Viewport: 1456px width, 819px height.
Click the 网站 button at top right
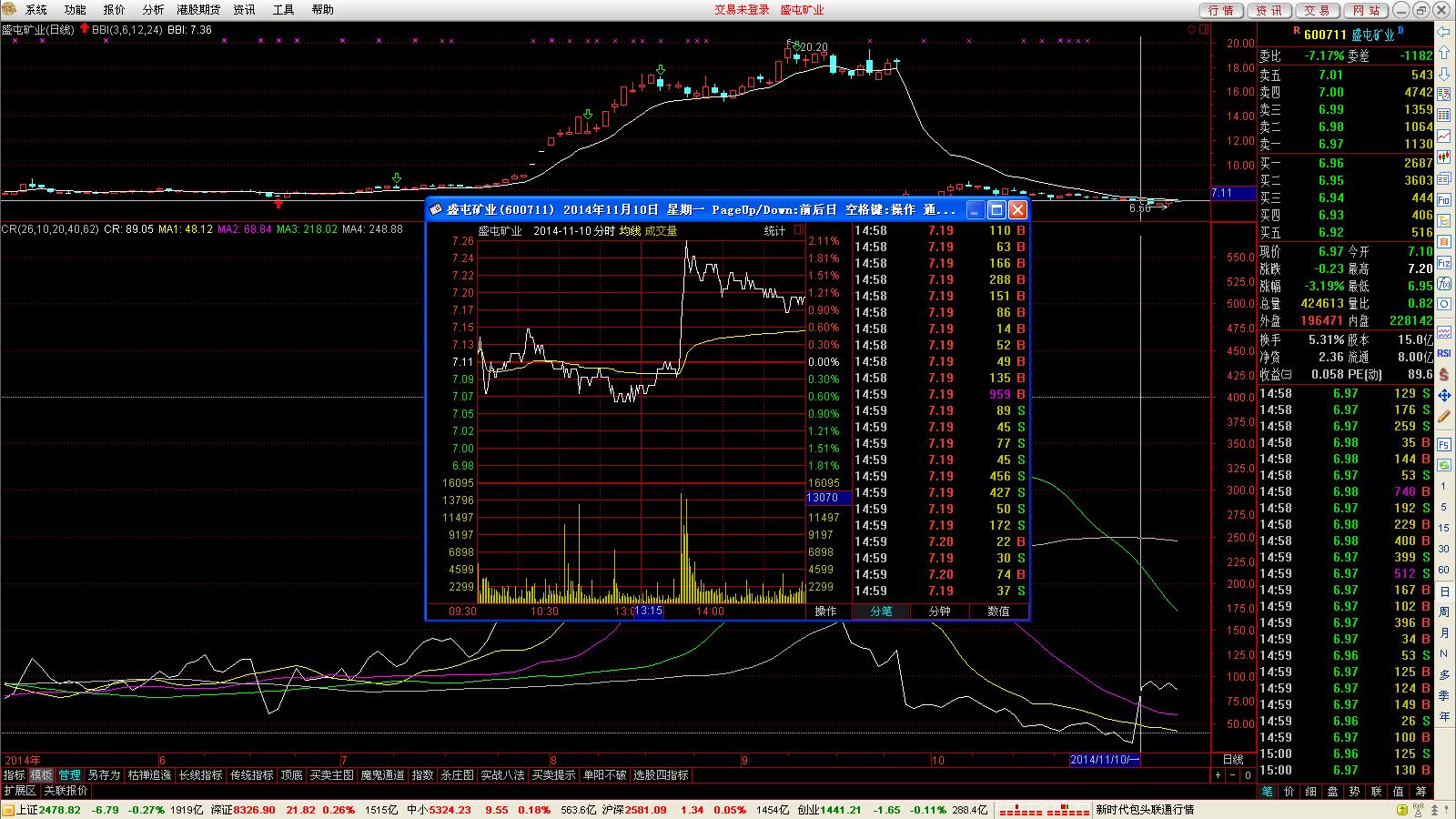(1366, 10)
